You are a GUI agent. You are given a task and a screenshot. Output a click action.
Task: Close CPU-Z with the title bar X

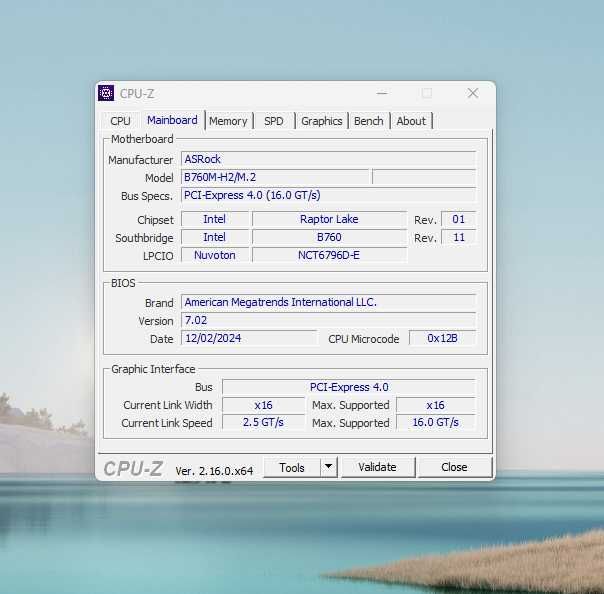pyautogui.click(x=473, y=93)
